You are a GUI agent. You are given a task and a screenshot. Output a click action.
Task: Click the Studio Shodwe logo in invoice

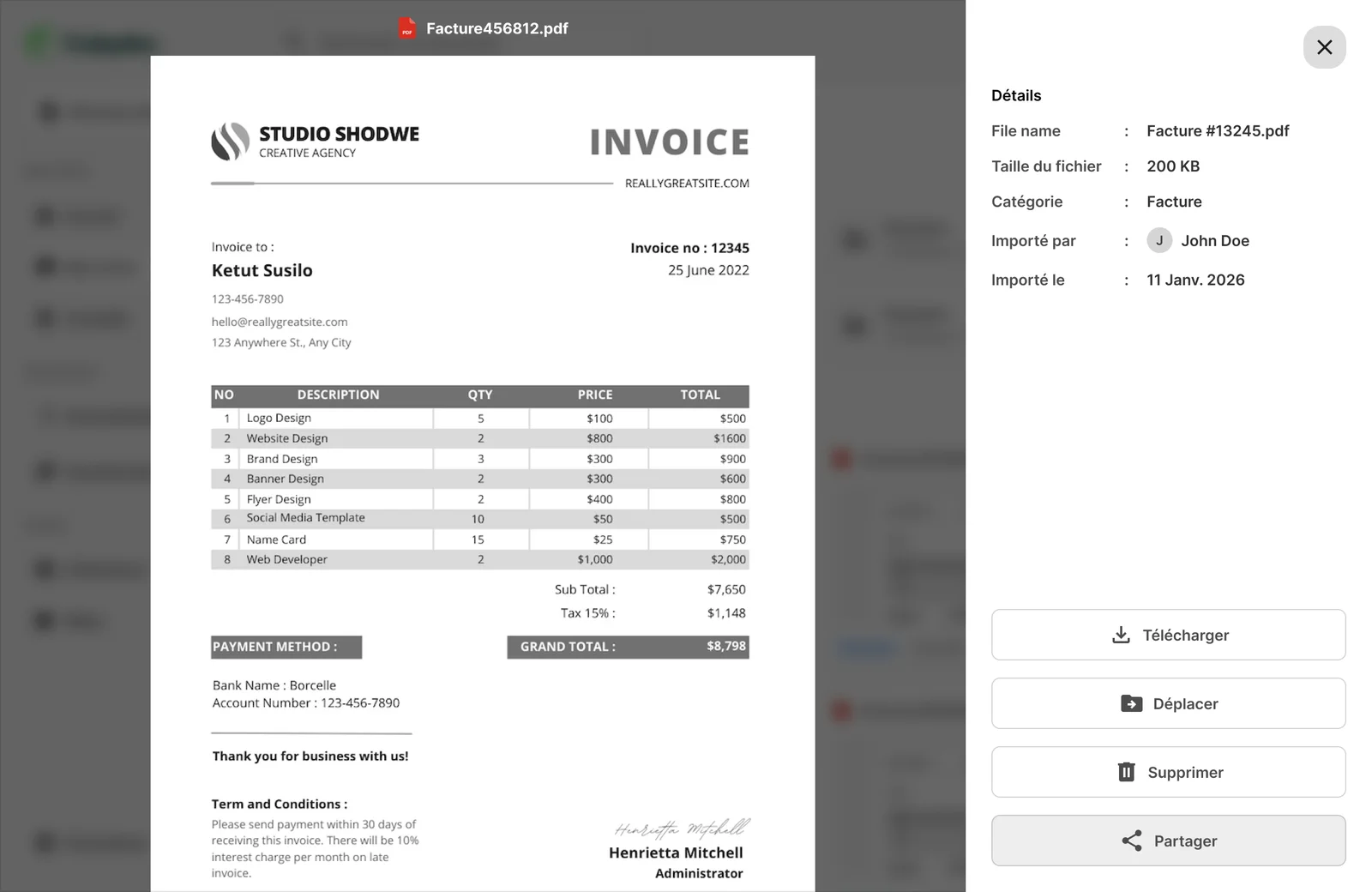[230, 142]
